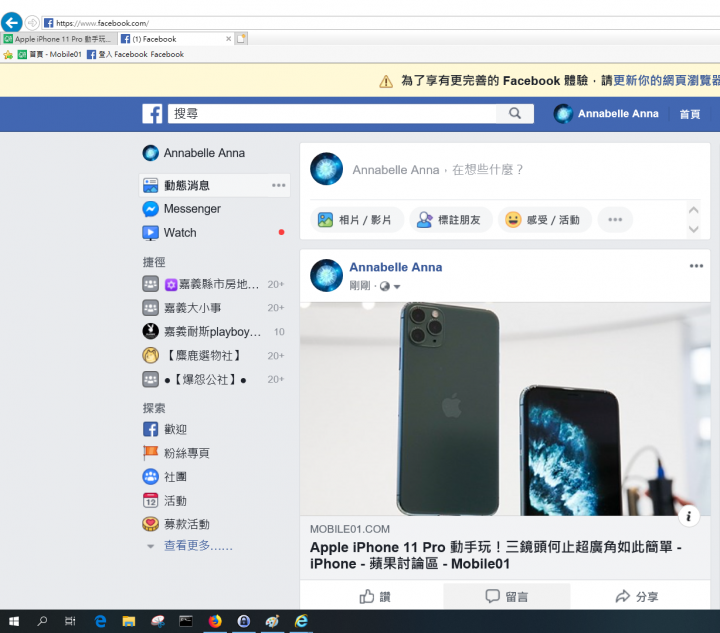Expand 查看更多 in the explore section
Image resolution: width=720 pixels, height=633 pixels.
click(x=198, y=545)
